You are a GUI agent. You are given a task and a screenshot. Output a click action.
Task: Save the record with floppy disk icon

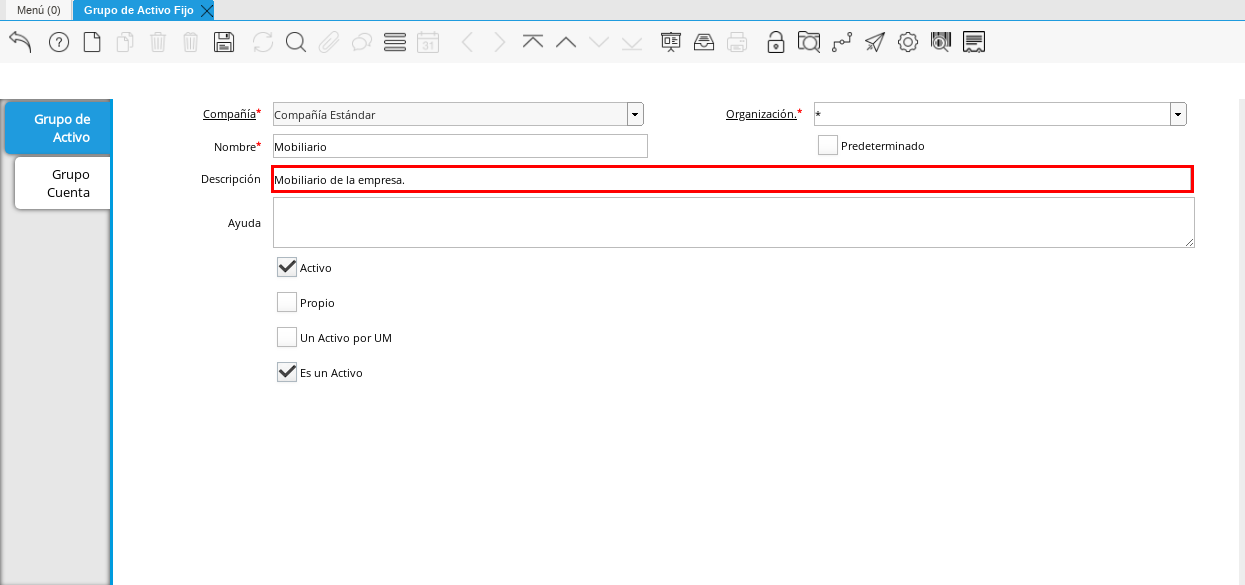[225, 42]
